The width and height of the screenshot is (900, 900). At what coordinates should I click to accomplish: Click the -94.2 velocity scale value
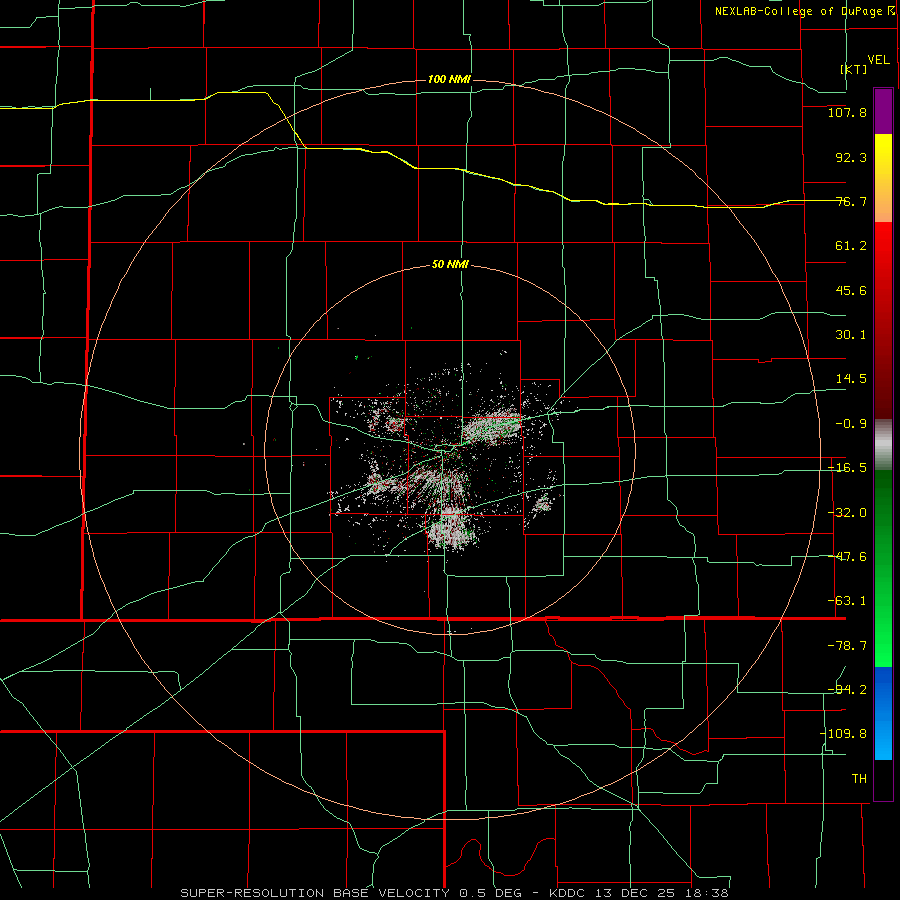point(847,690)
